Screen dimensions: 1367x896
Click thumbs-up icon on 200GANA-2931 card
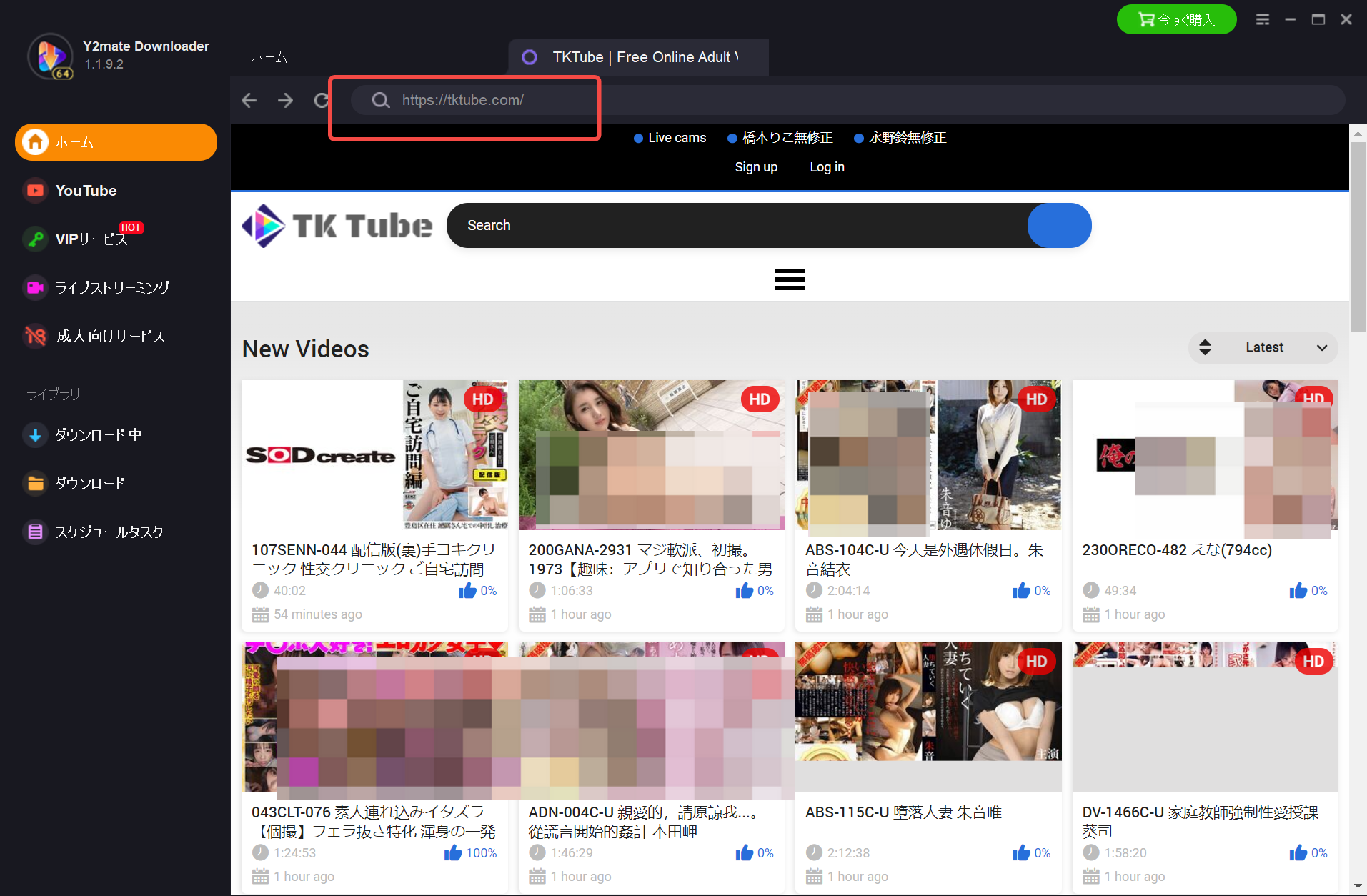pyautogui.click(x=745, y=590)
